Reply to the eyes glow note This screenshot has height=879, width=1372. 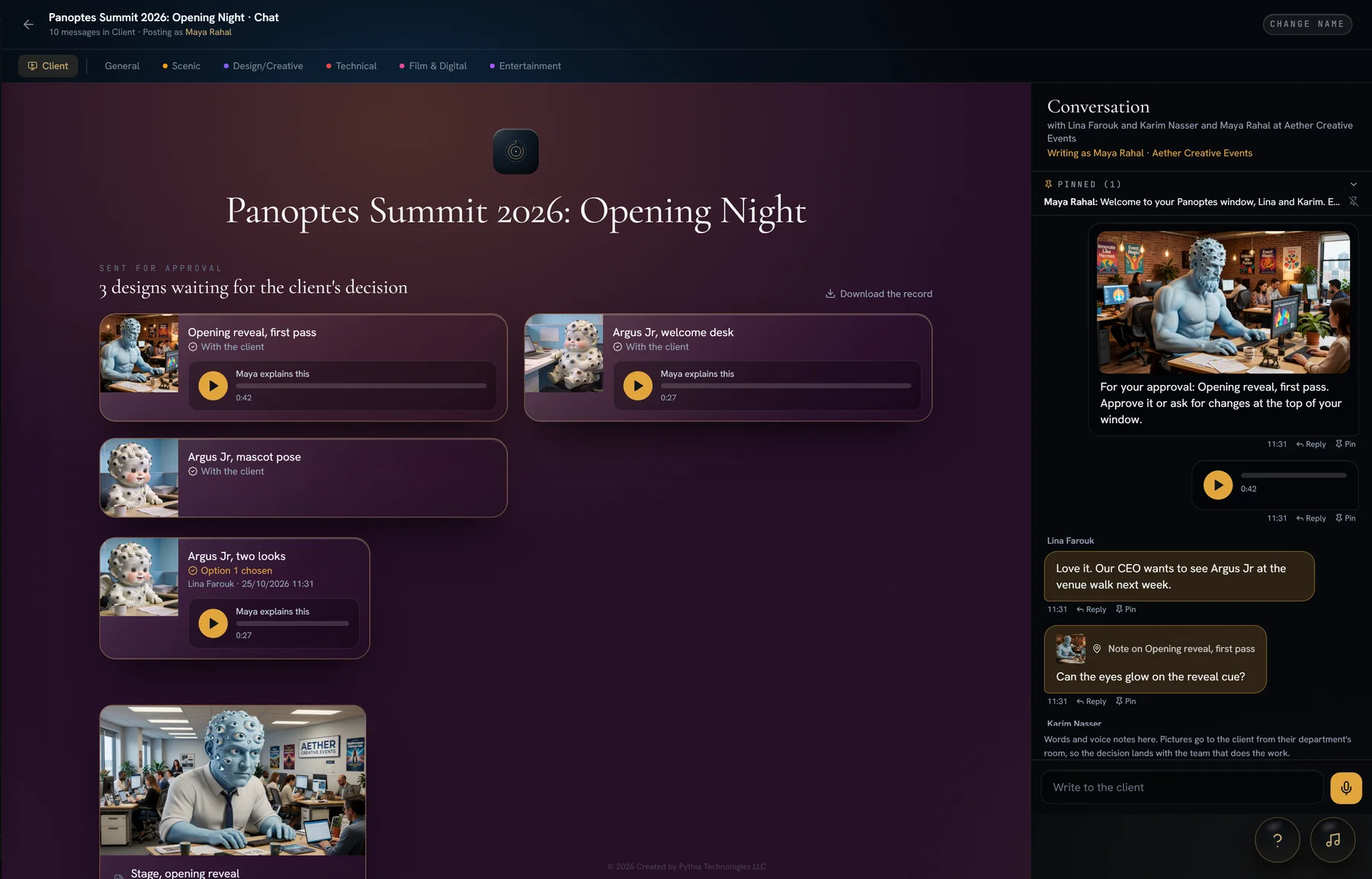[x=1092, y=701]
